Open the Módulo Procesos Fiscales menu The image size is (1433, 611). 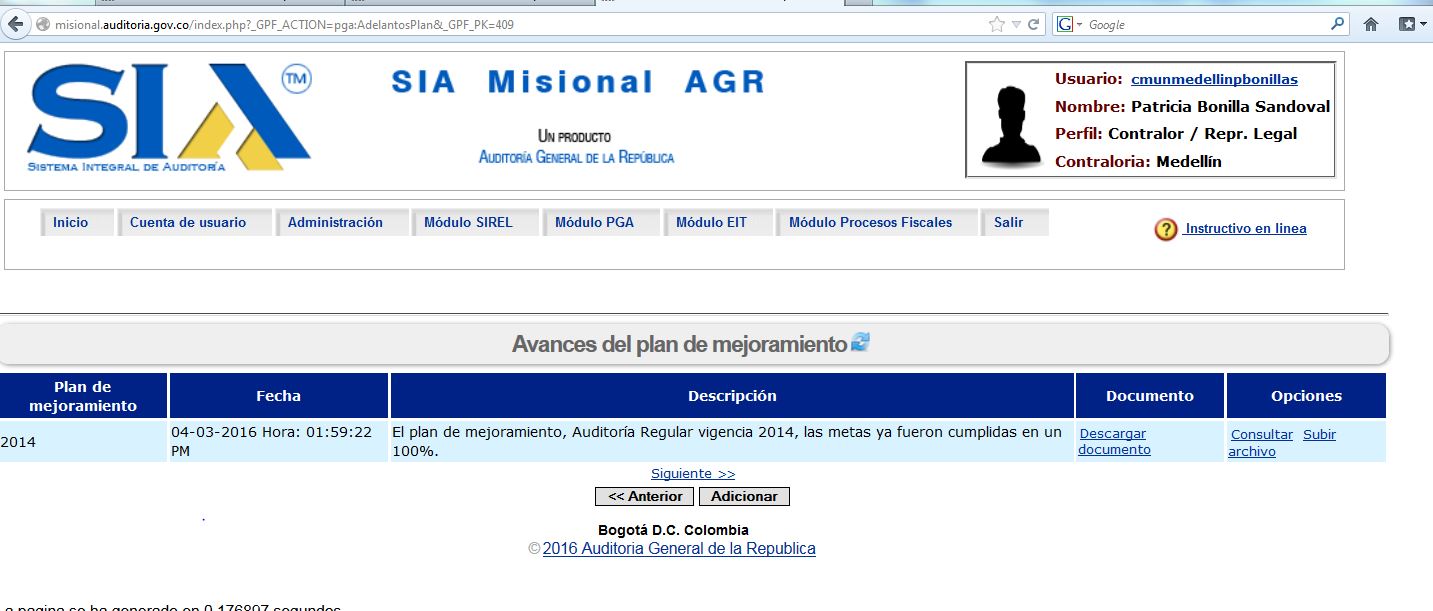870,223
